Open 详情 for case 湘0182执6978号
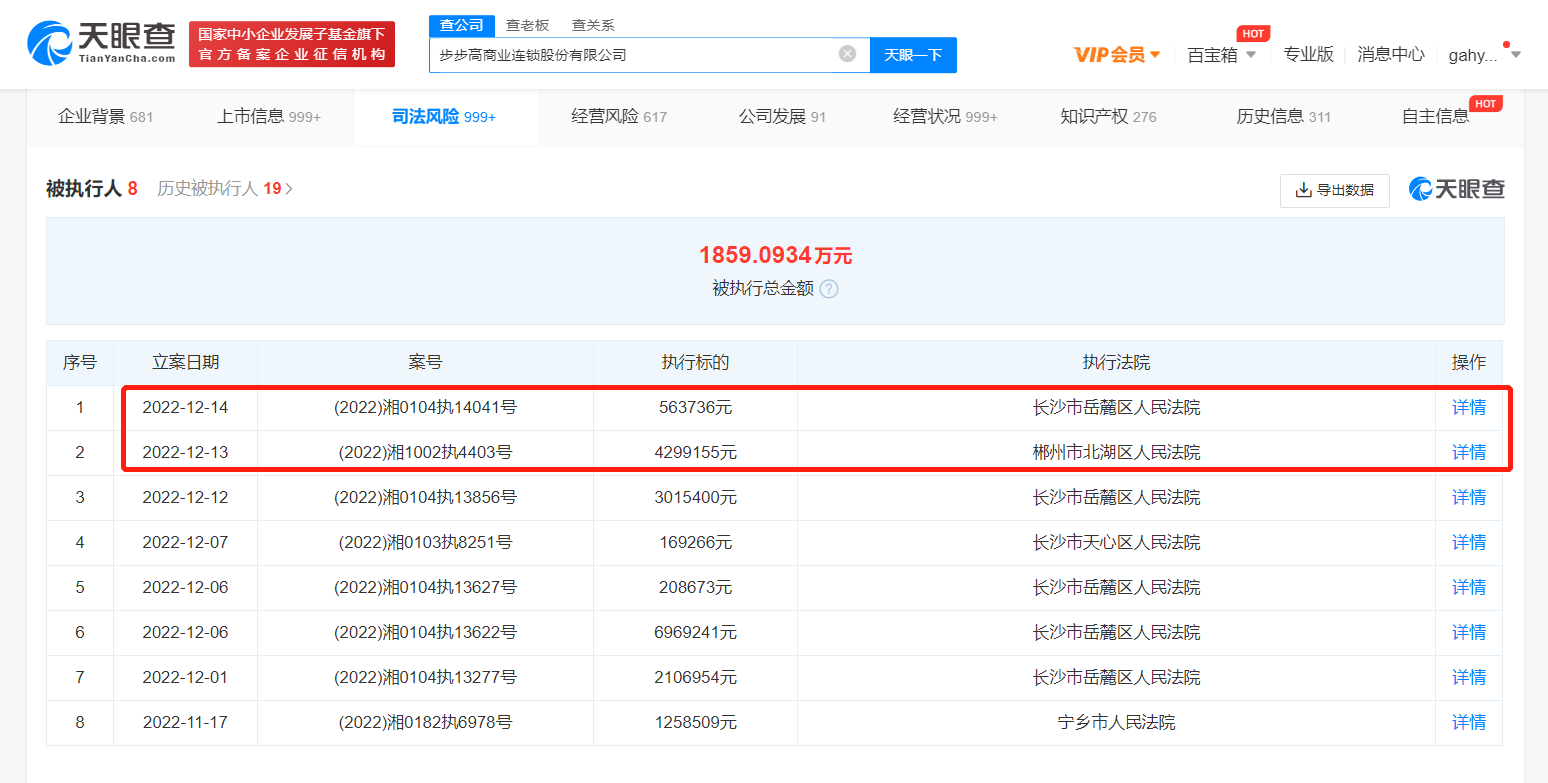This screenshot has height=783, width=1548. tap(1469, 722)
